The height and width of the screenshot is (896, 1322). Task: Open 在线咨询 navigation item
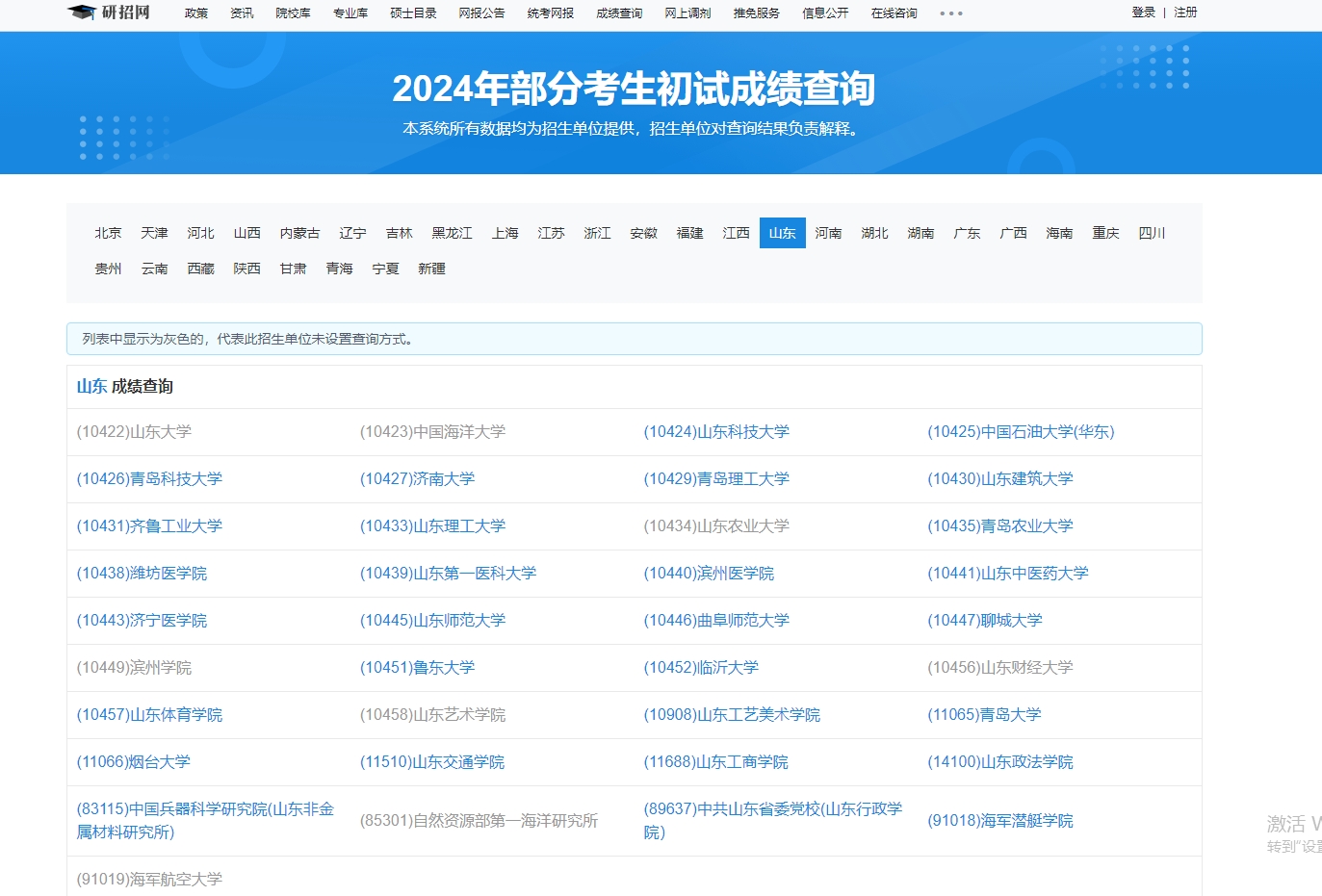point(894,13)
